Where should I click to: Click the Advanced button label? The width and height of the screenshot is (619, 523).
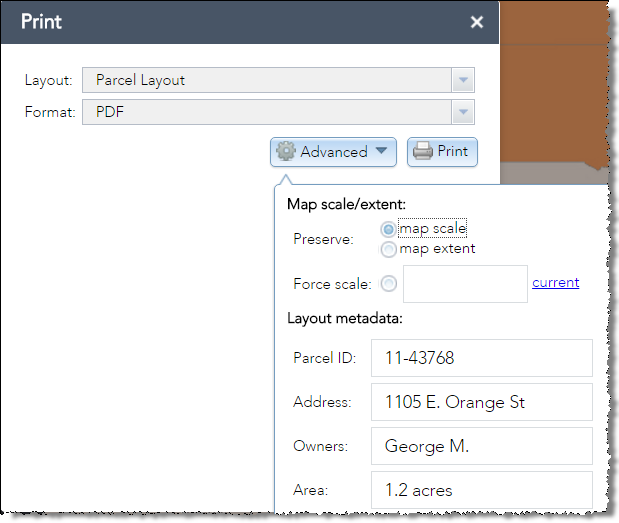[x=334, y=152]
